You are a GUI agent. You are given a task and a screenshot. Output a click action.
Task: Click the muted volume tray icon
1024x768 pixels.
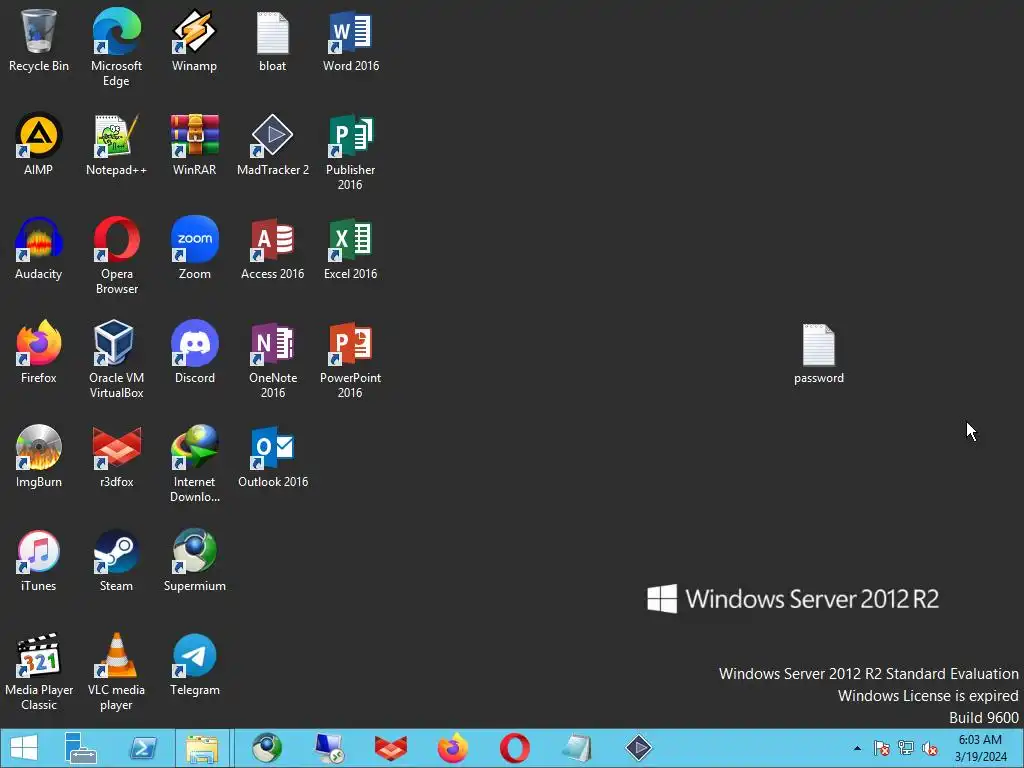point(930,748)
